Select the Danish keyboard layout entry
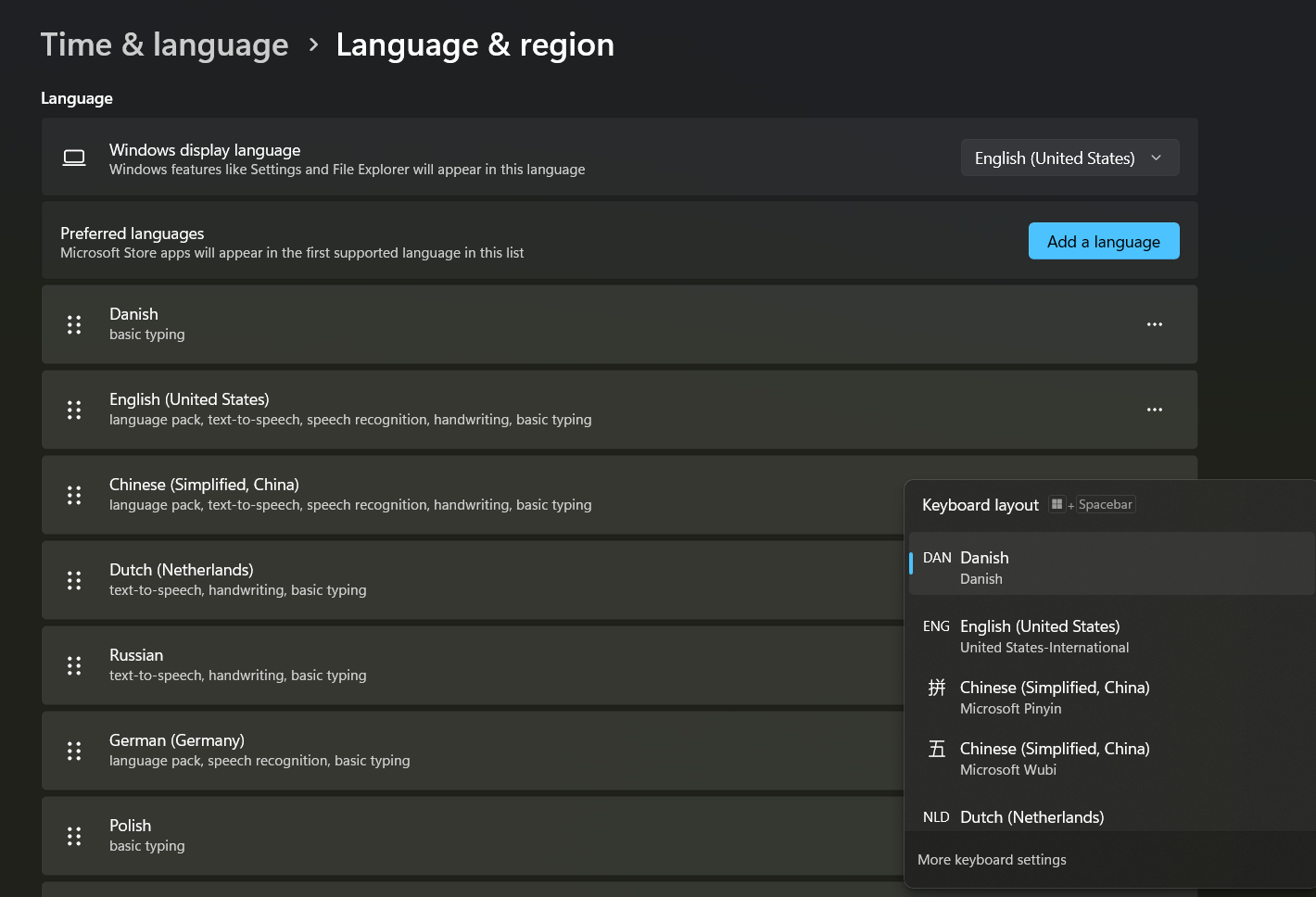Viewport: 1316px width, 897px height. point(1066,565)
